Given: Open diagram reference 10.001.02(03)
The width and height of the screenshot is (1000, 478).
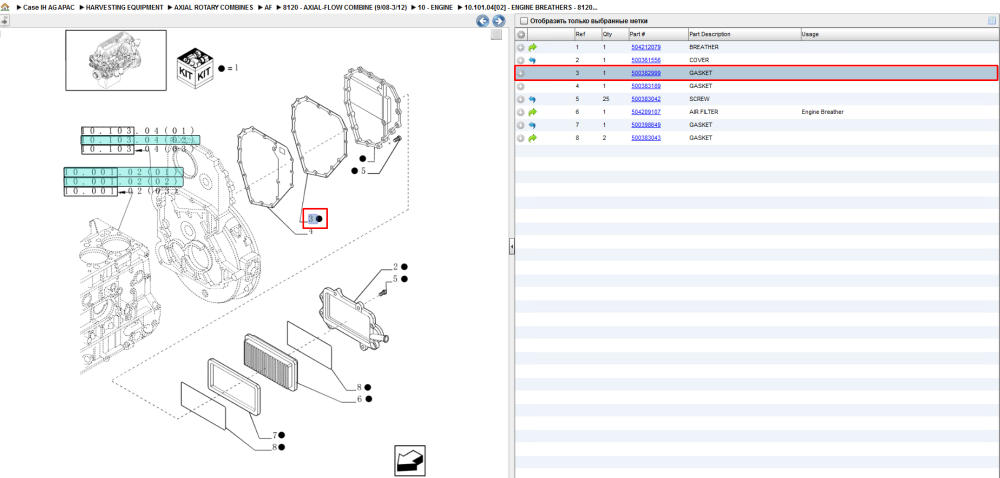Looking at the screenshot, I should tap(120, 191).
